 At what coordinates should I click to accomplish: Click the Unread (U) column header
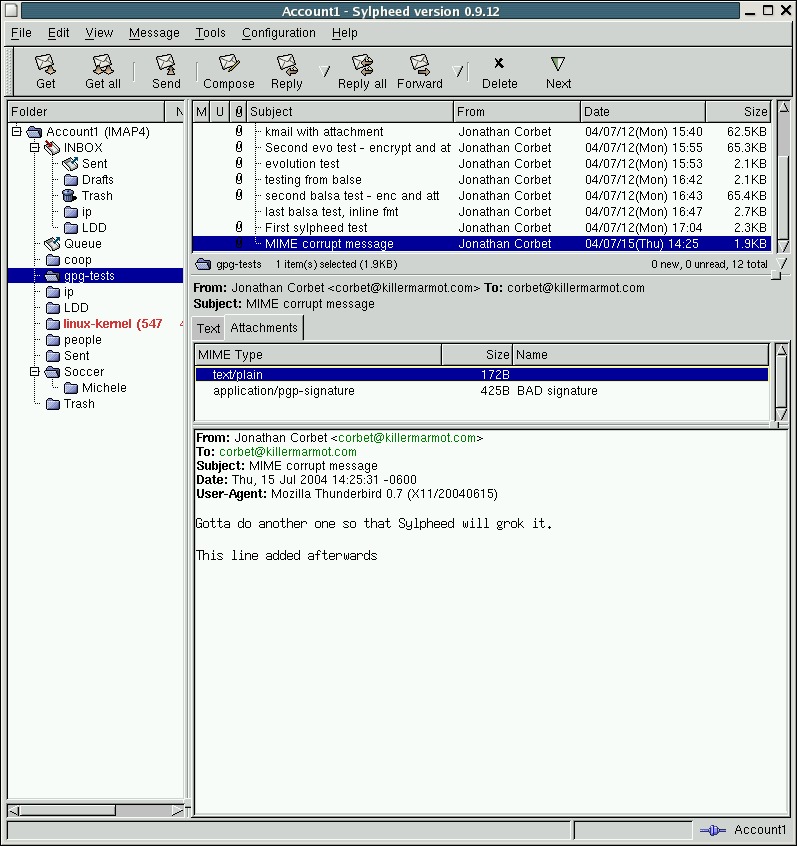(220, 112)
